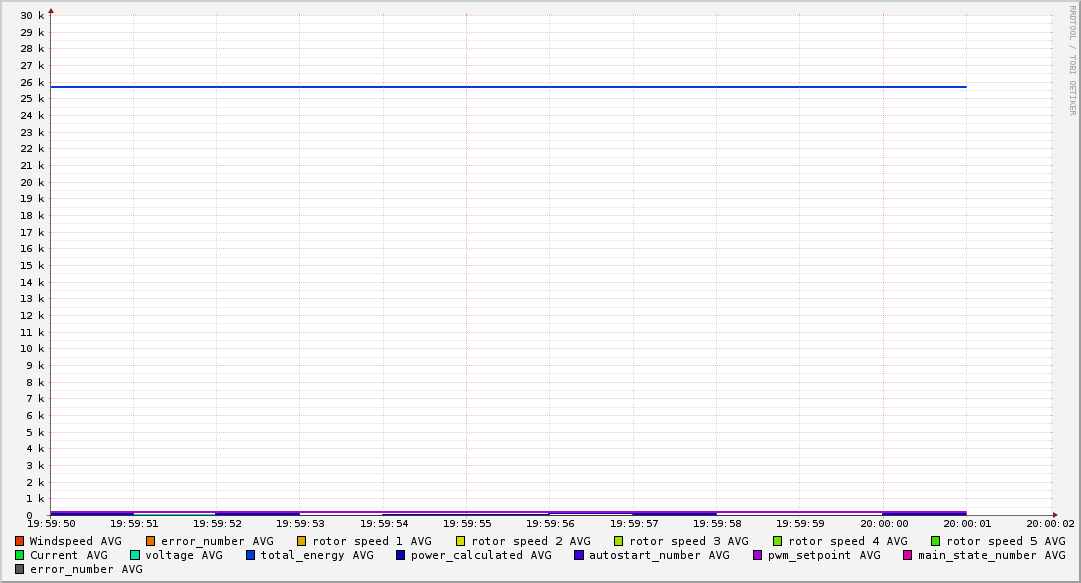The image size is (1081, 583).
Task: Select the rotor speed 2 AVG color box
Action: click(461, 541)
